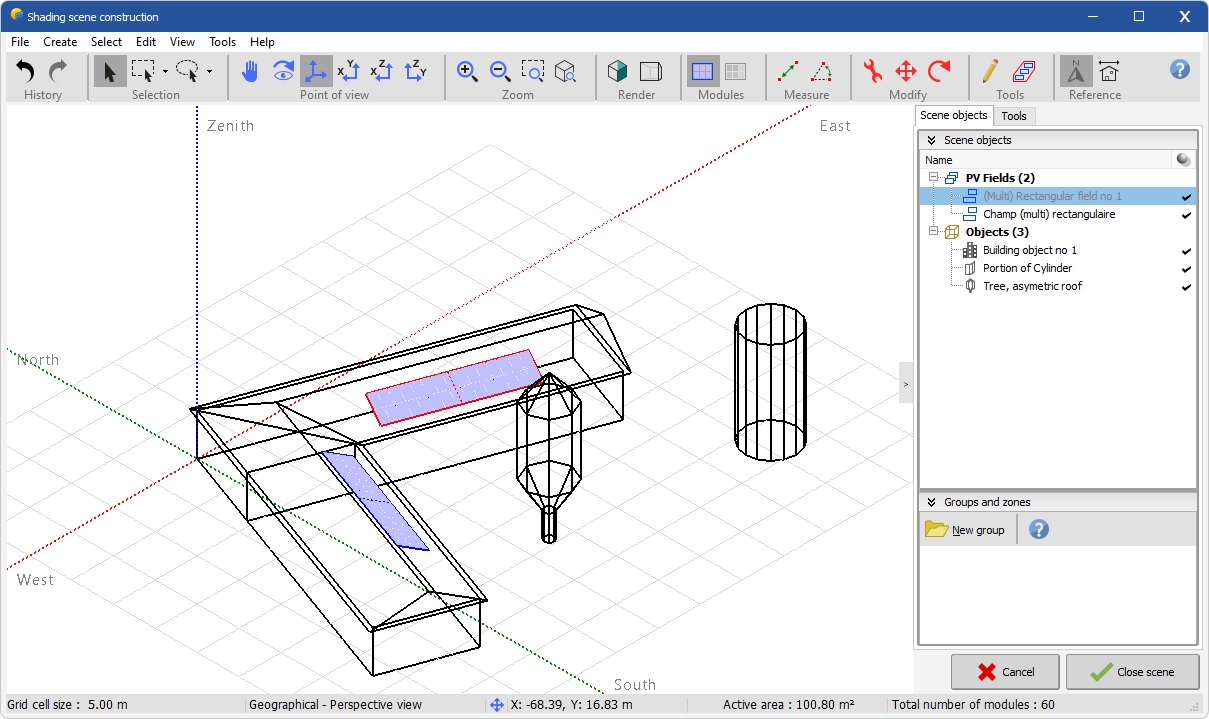Click the Name column header
The width and height of the screenshot is (1209, 719).
[x=1045, y=160]
